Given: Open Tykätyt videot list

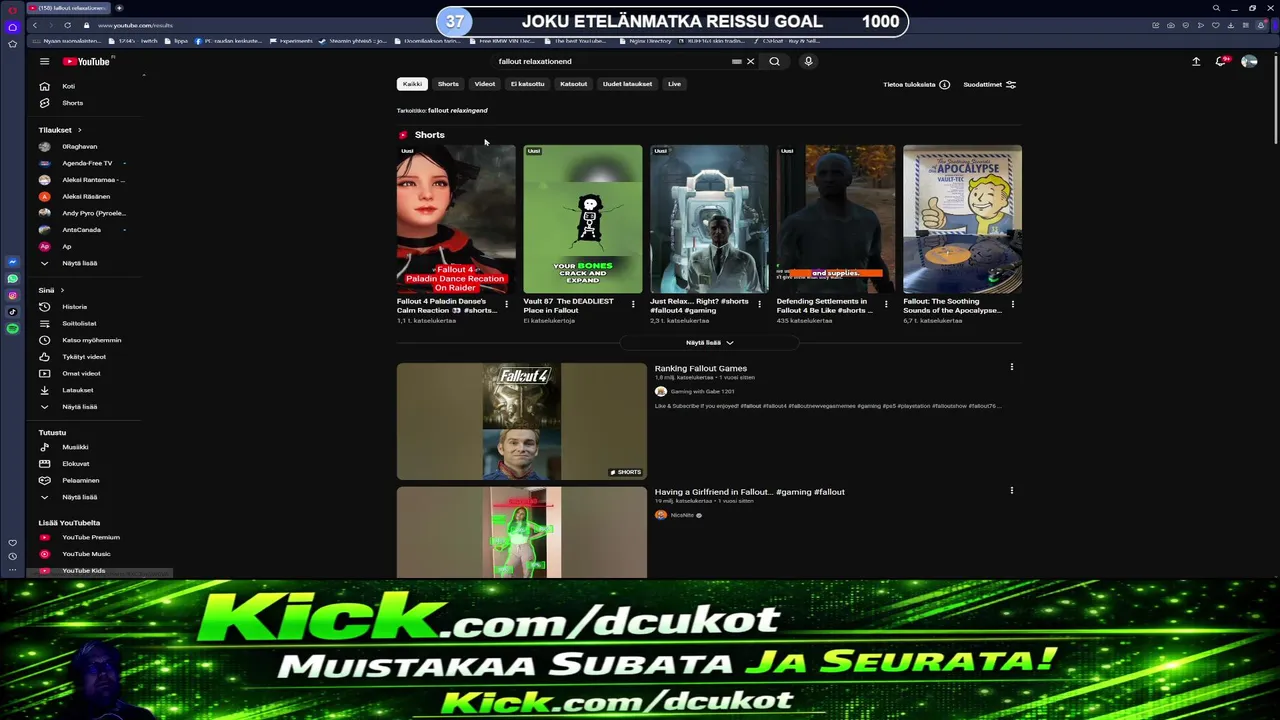Looking at the screenshot, I should pos(85,357).
